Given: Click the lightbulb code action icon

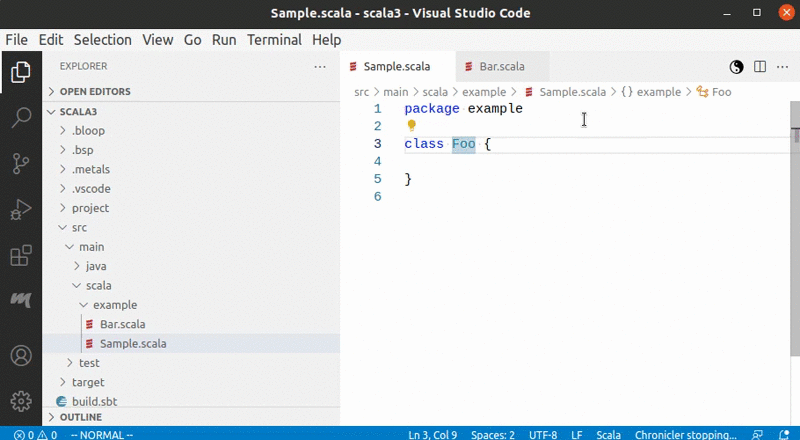Looking at the screenshot, I should [x=412, y=125].
